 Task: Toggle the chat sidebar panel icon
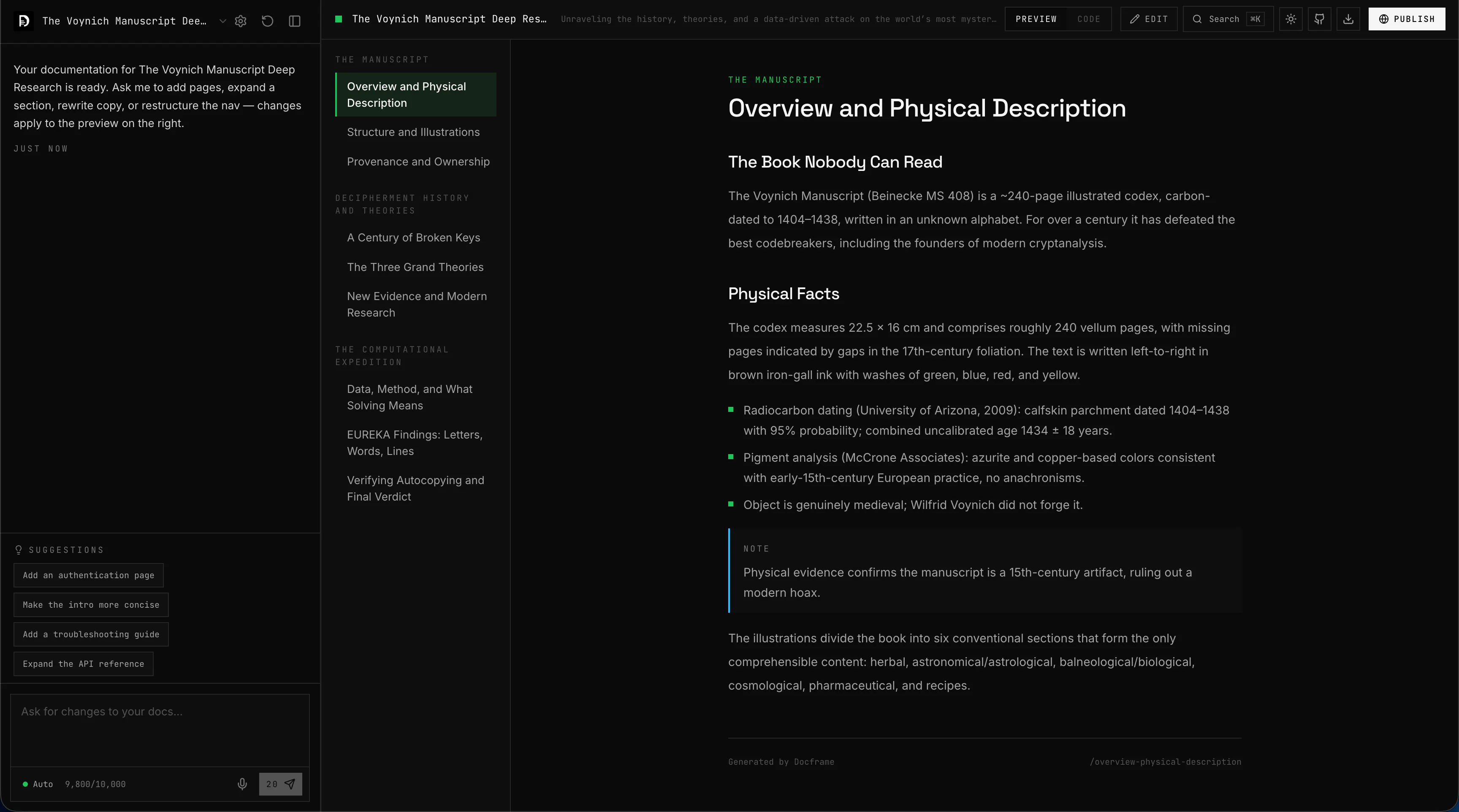[x=295, y=21]
